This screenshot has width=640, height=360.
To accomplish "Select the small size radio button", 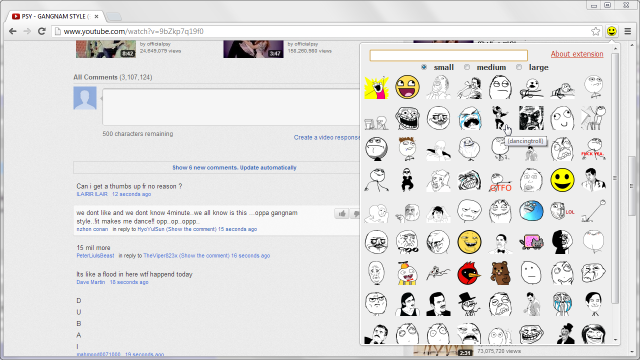I will 424,67.
